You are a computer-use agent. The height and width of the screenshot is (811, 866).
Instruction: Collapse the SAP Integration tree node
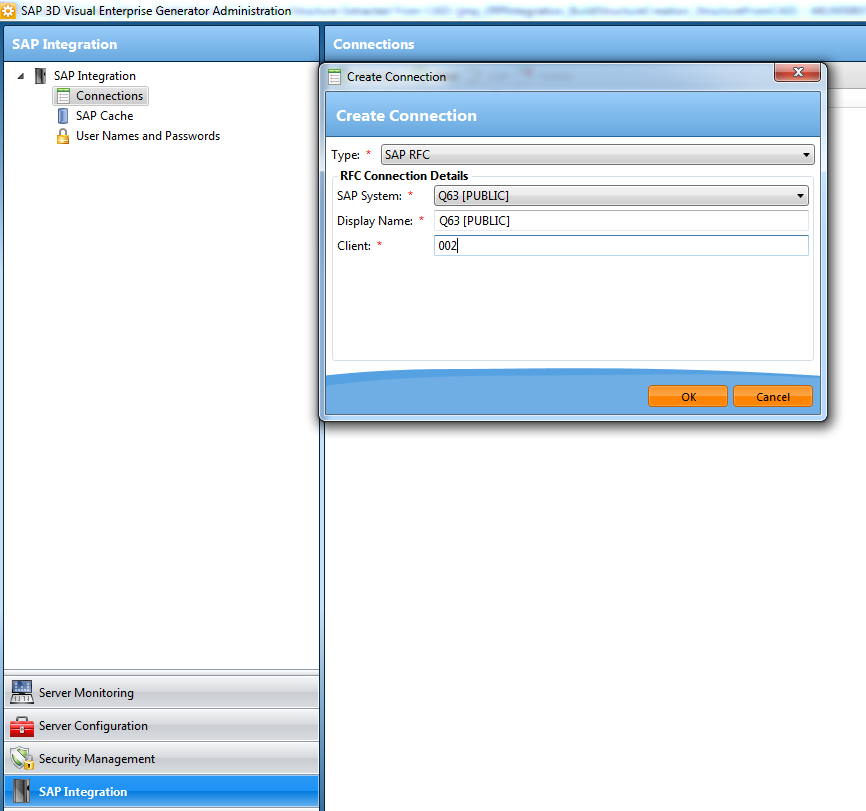point(21,76)
